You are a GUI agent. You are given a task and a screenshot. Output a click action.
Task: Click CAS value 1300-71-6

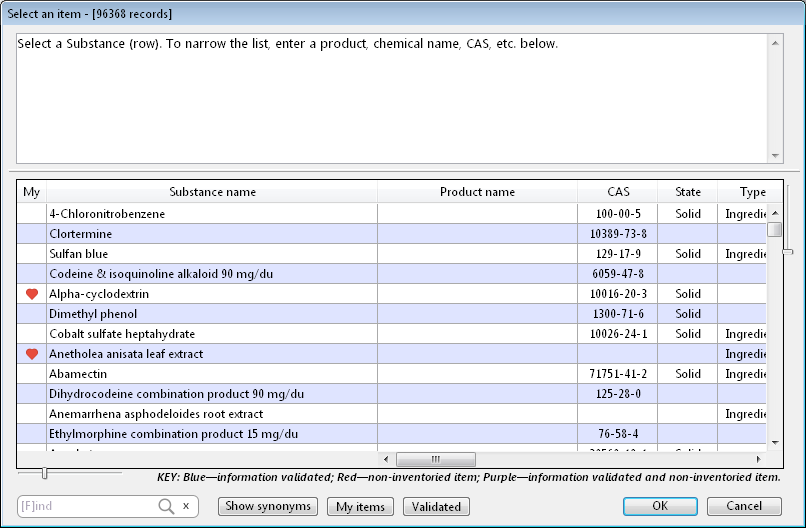618,314
